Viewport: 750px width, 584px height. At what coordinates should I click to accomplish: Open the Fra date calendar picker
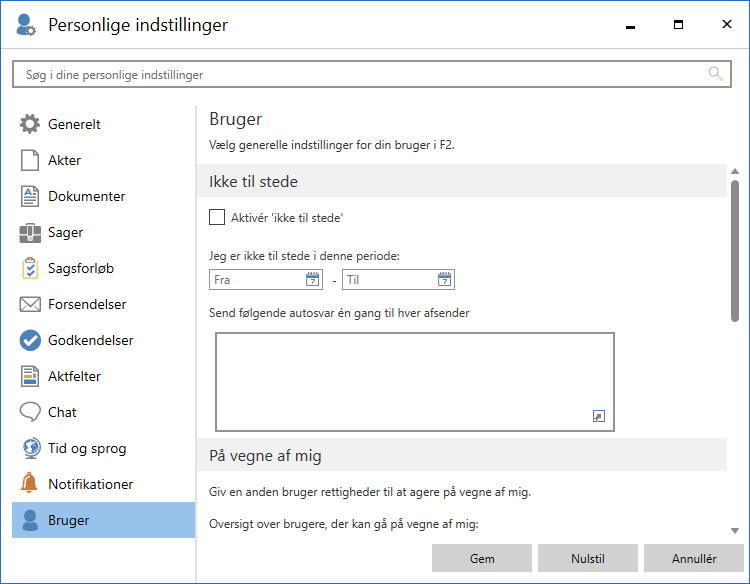click(x=312, y=279)
